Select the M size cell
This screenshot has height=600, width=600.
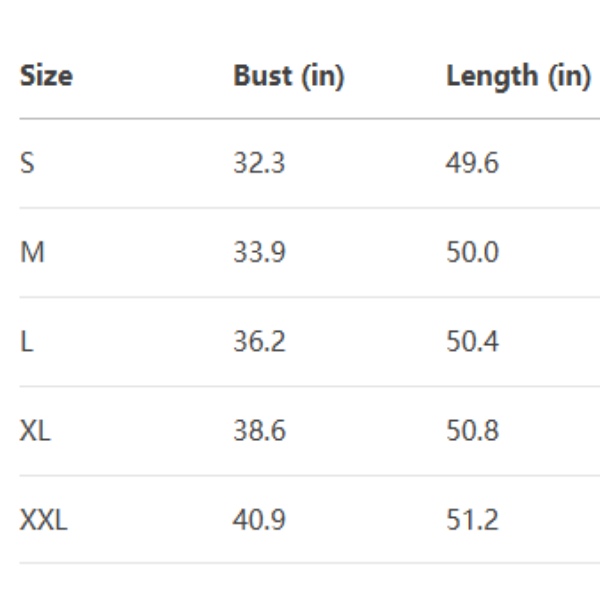(32, 252)
